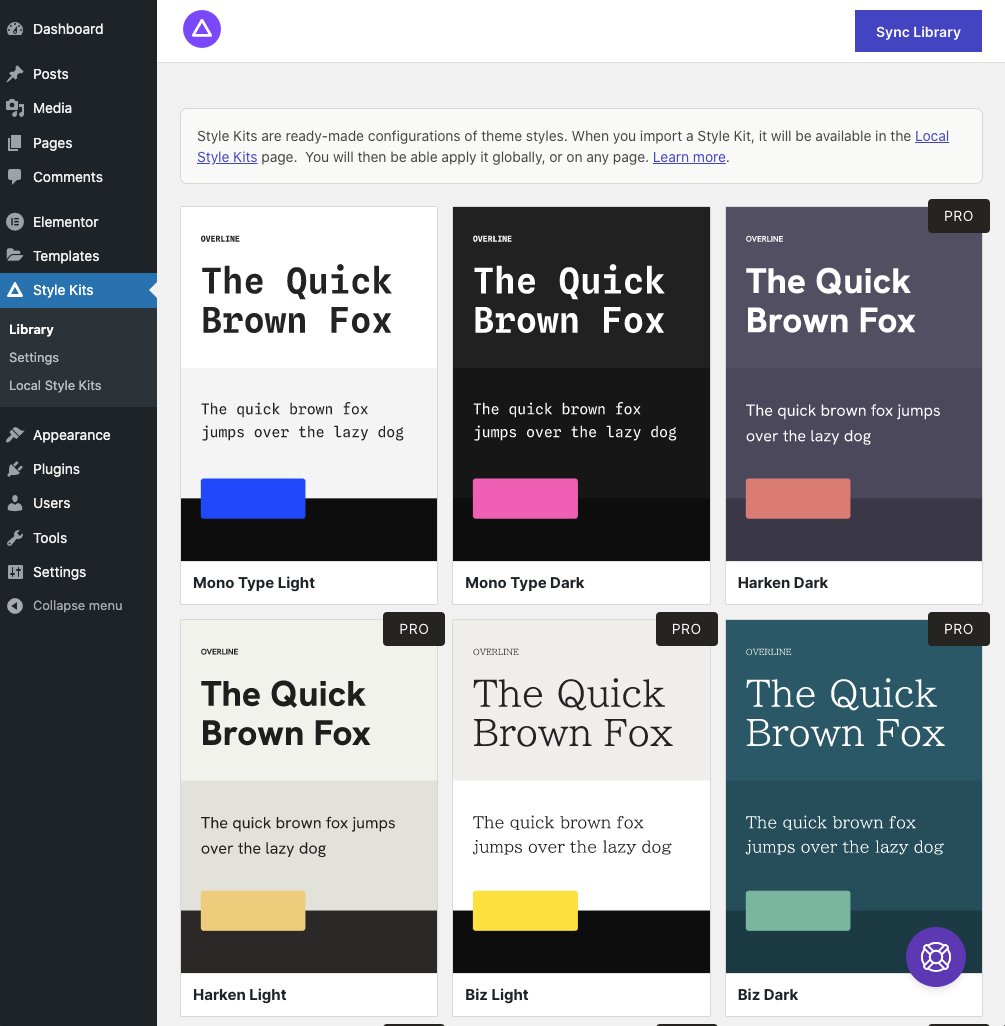Select the Templates folder icon
Screen dimensions: 1005x1026
click(16, 256)
